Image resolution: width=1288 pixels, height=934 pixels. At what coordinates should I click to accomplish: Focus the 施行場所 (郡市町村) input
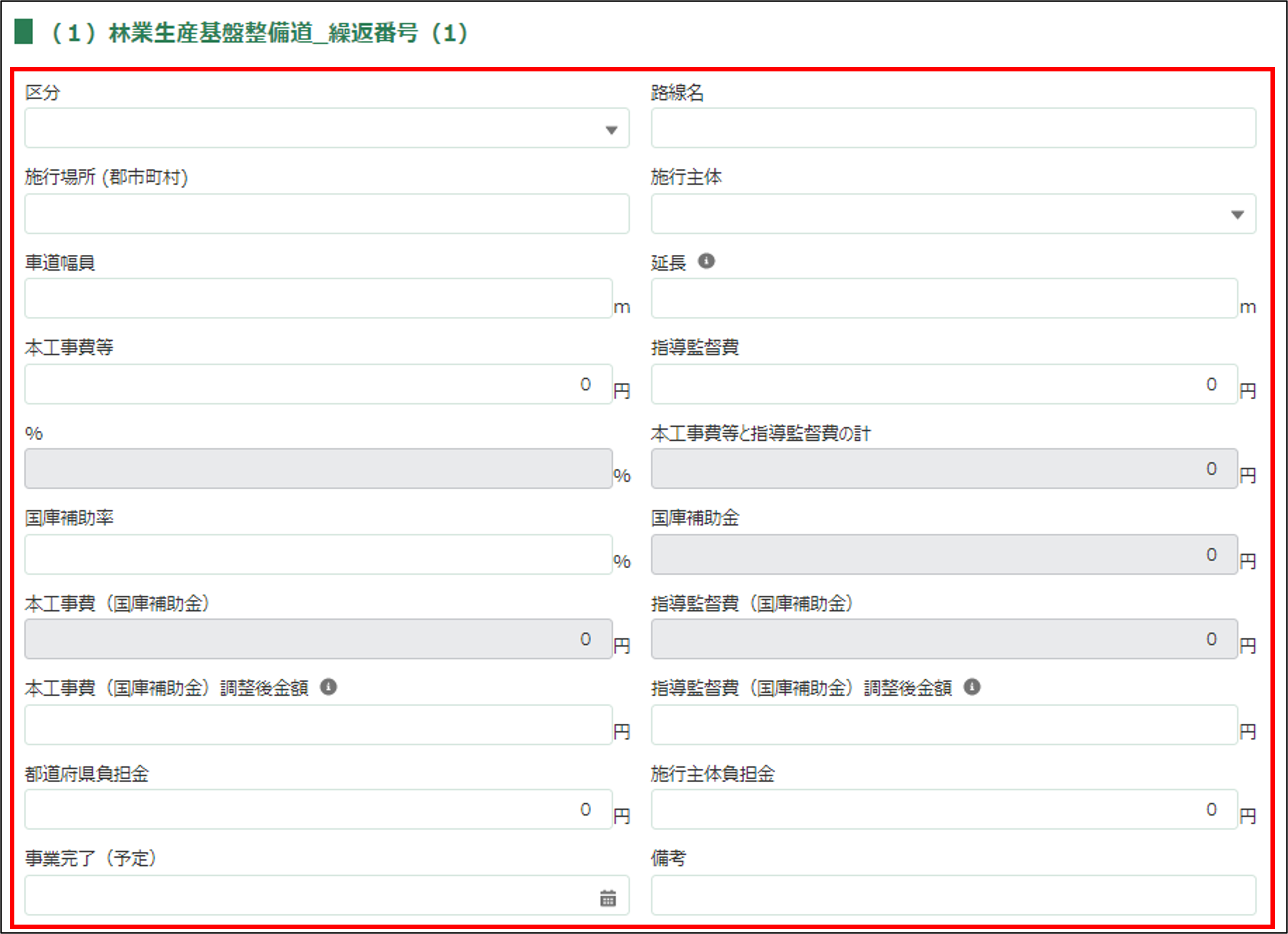(326, 214)
